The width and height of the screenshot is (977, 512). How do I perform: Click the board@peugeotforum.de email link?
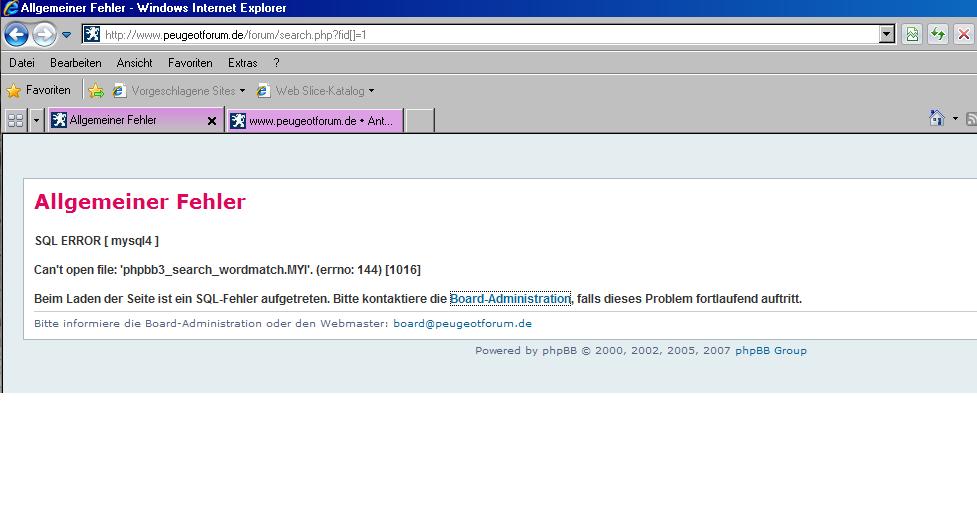pos(462,324)
